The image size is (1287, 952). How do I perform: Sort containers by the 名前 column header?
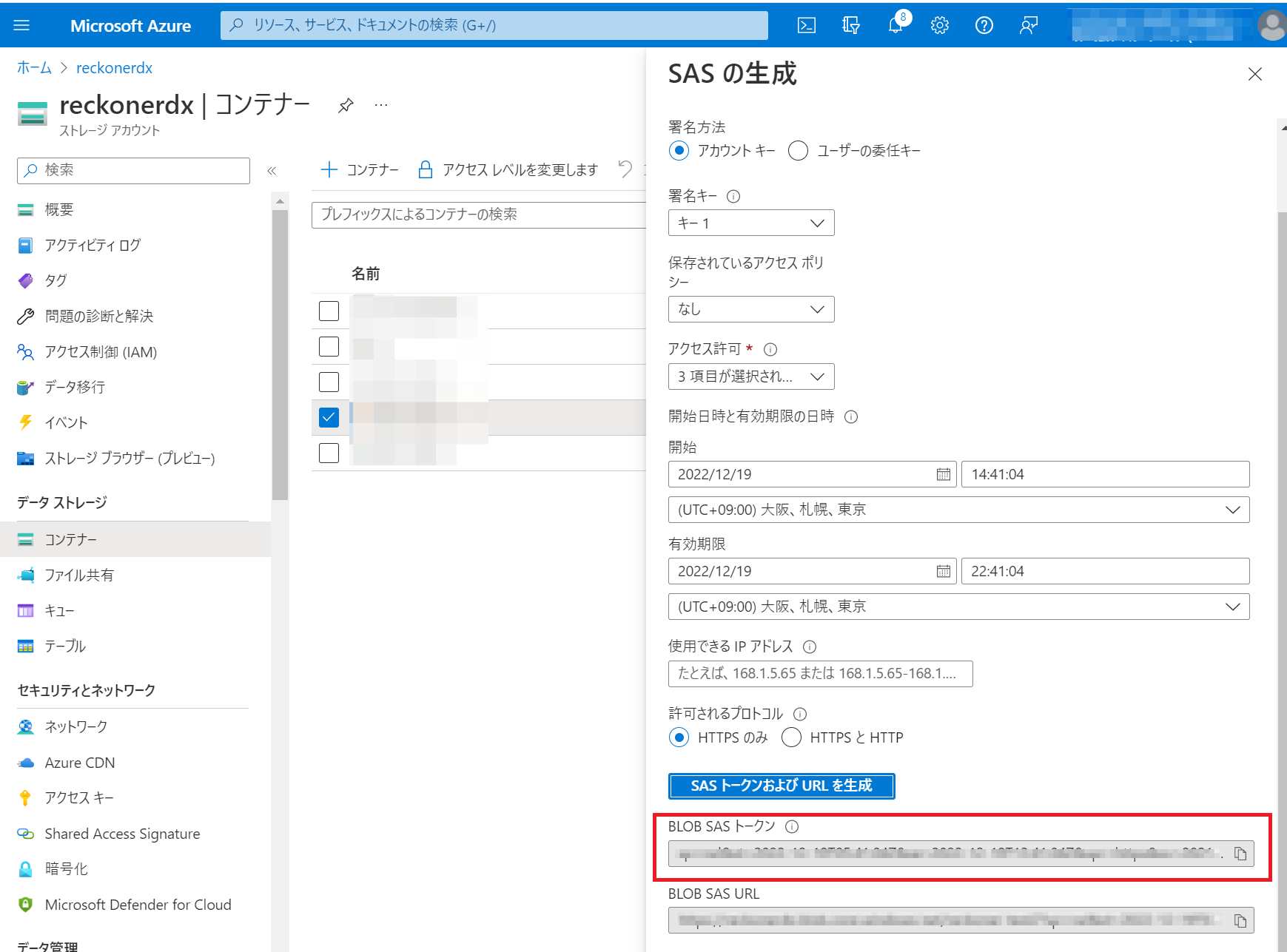tap(366, 274)
